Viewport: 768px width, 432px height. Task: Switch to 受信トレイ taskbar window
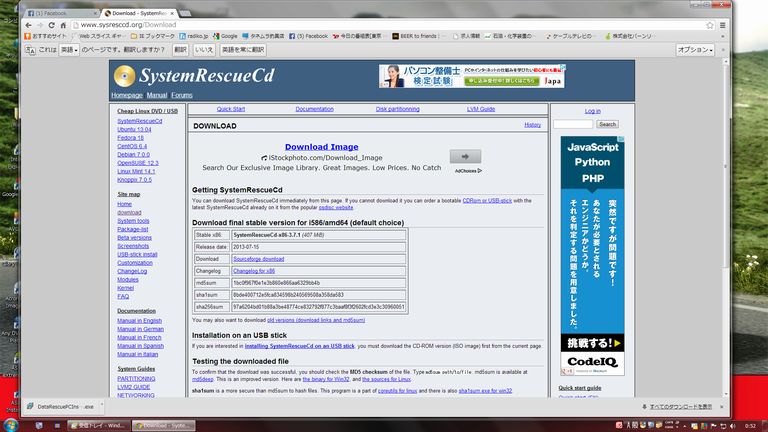[98, 426]
